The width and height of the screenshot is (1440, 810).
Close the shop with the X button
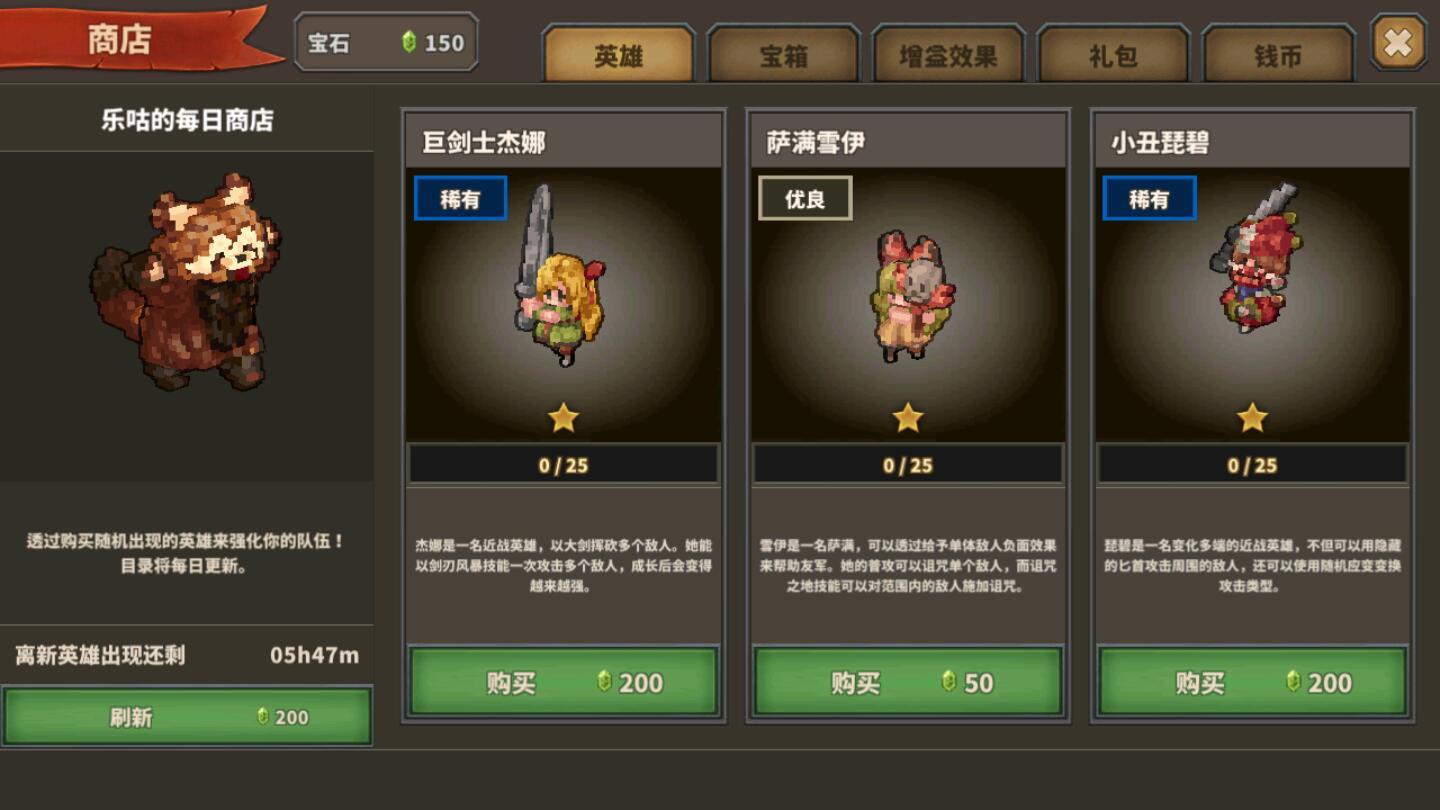1398,43
